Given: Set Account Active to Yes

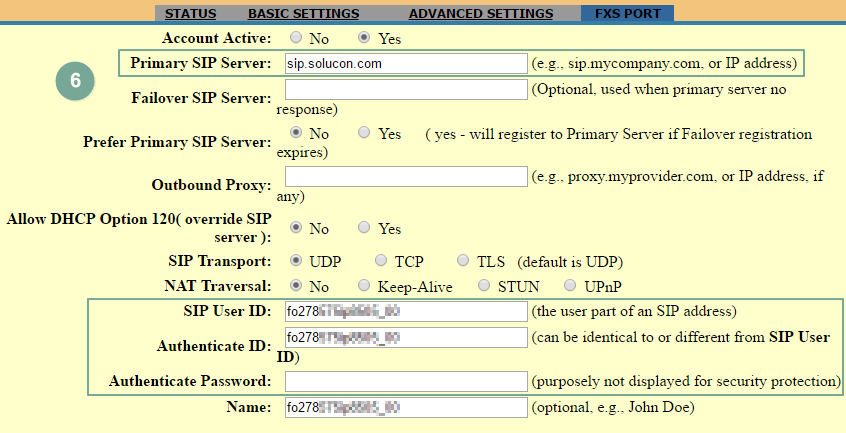Looking at the screenshot, I should tap(364, 38).
